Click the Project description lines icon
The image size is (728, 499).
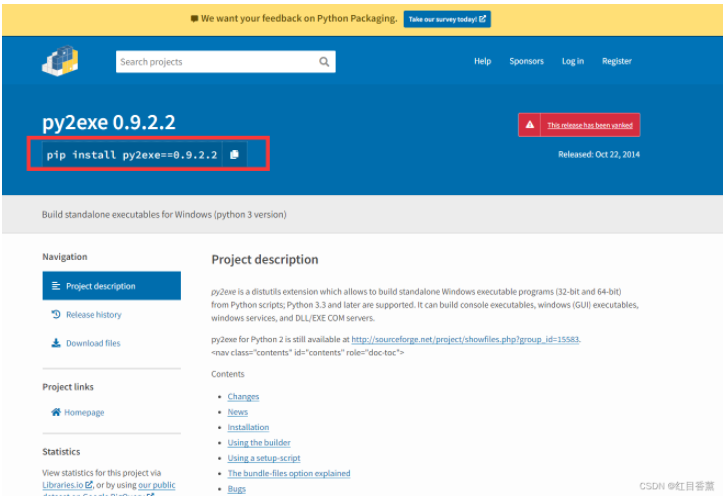click(x=56, y=286)
